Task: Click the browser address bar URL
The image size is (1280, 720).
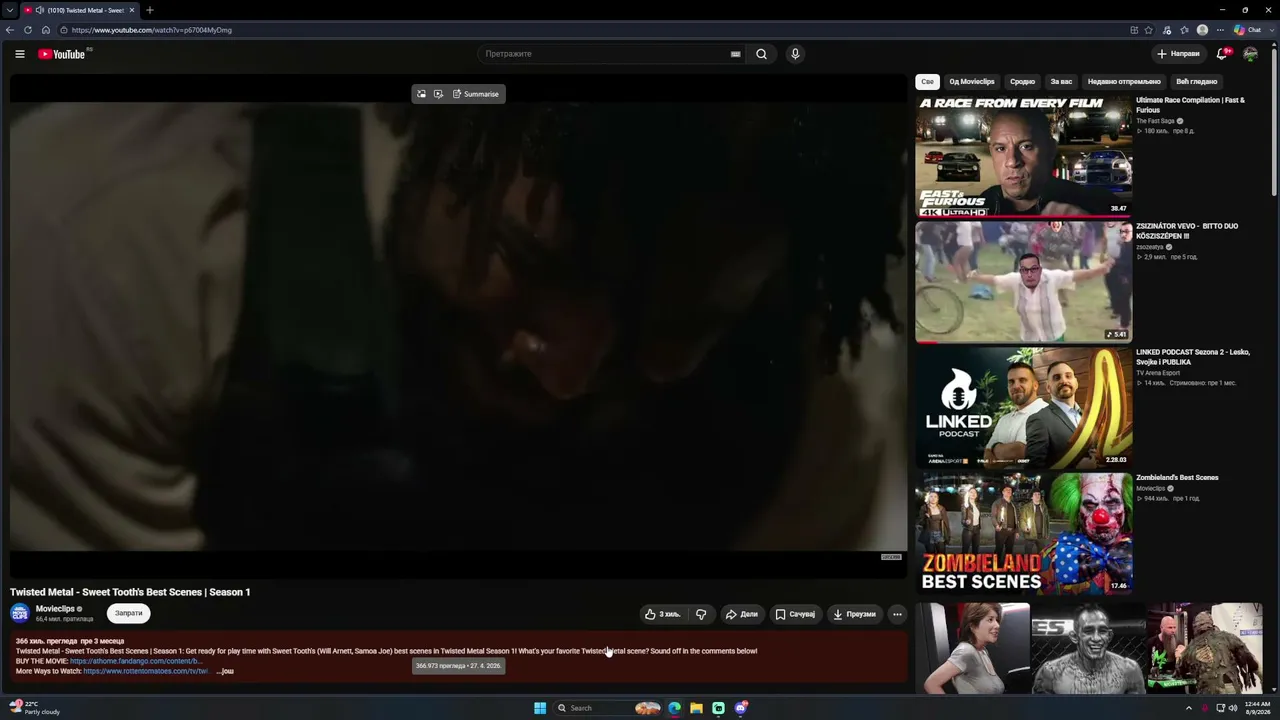Action: [x=152, y=30]
